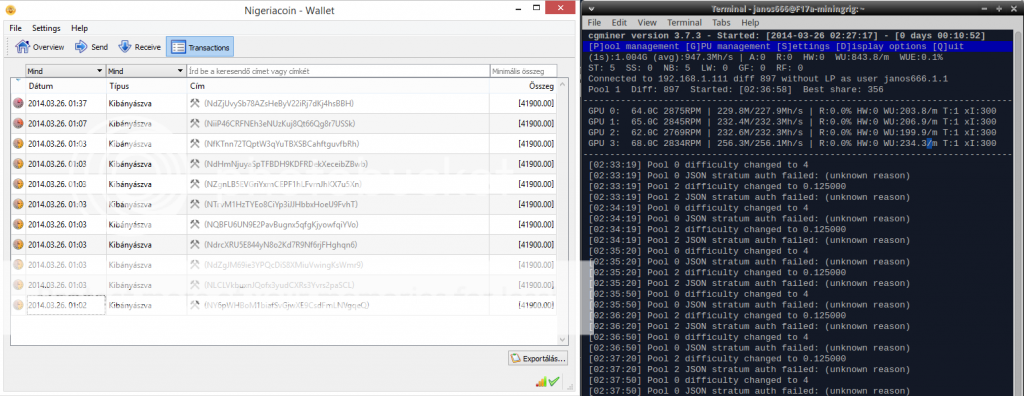Image resolution: width=1024 pixels, height=396 pixels.
Task: Click status icon of 01:37 transaction row
Action: tap(18, 103)
